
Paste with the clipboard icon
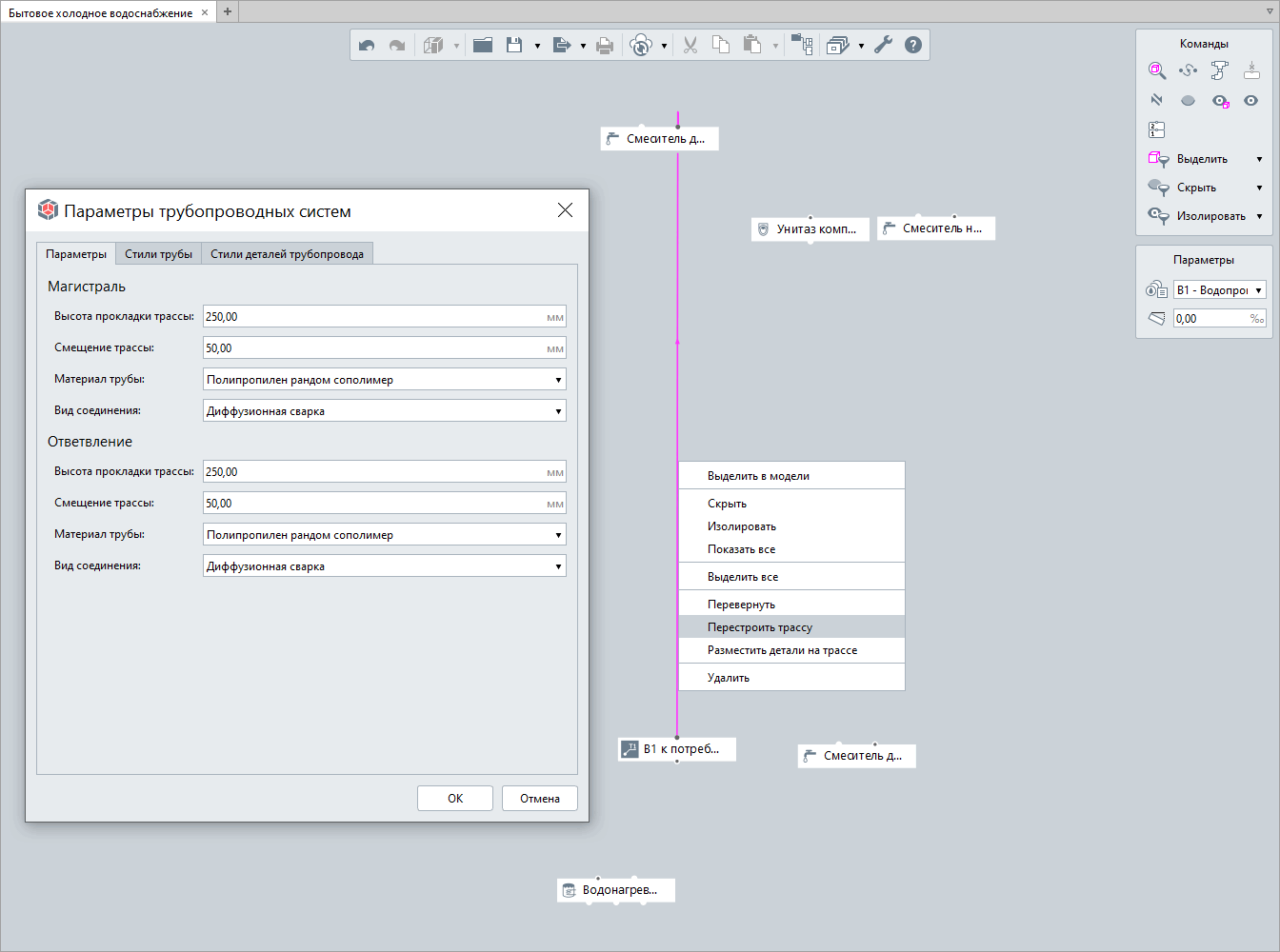752,45
